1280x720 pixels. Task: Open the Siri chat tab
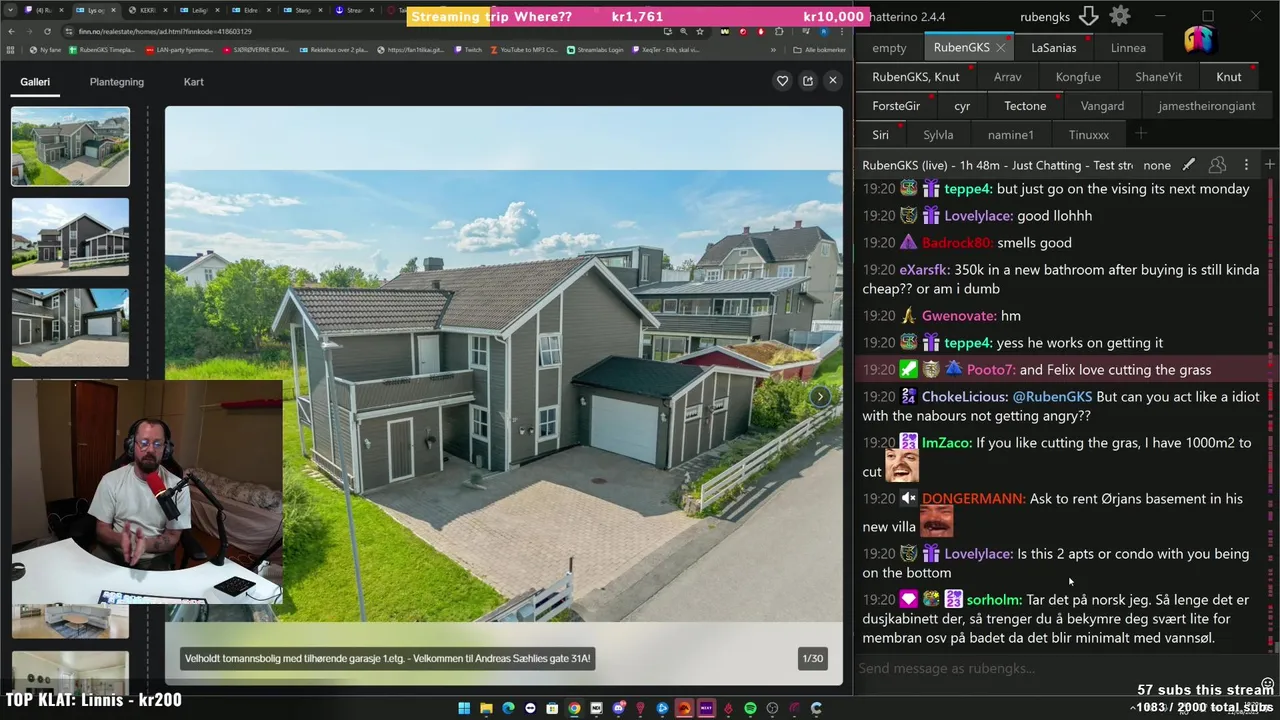click(880, 135)
